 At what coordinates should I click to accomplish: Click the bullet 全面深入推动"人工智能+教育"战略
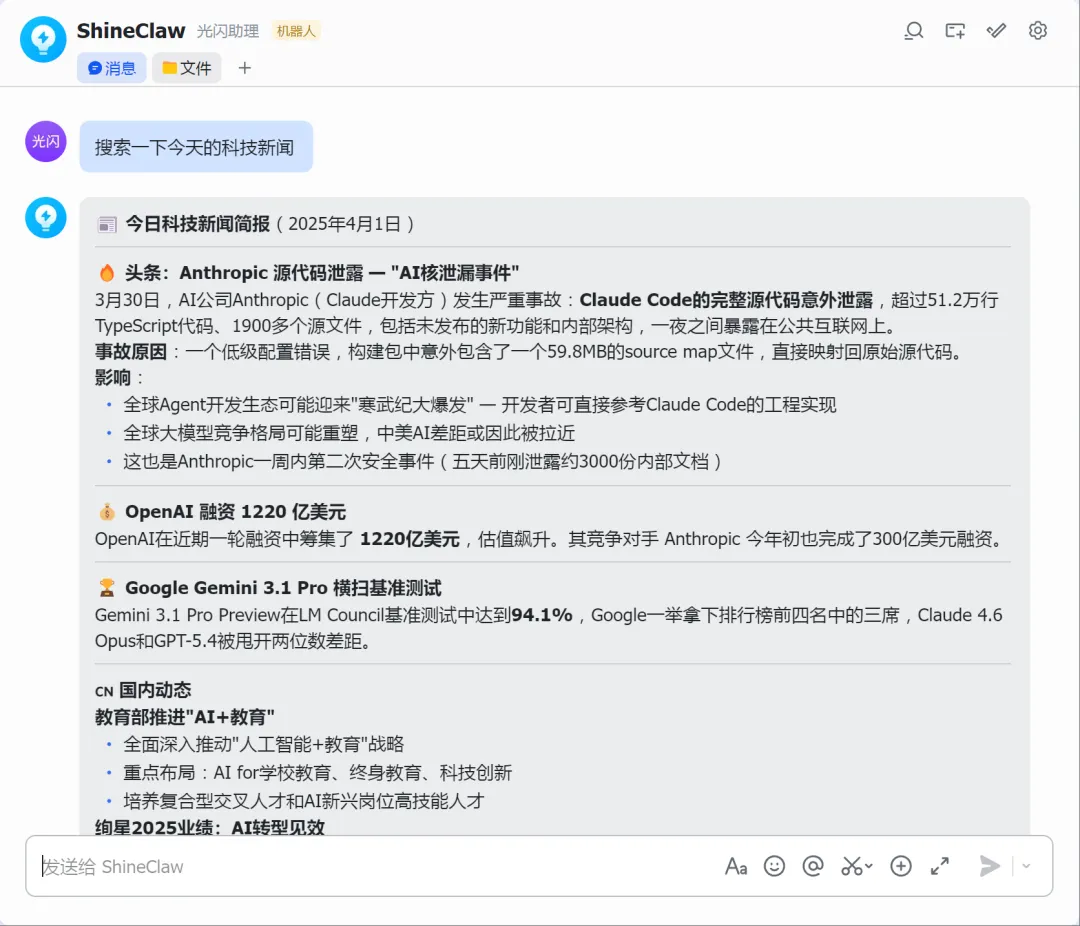click(264, 744)
